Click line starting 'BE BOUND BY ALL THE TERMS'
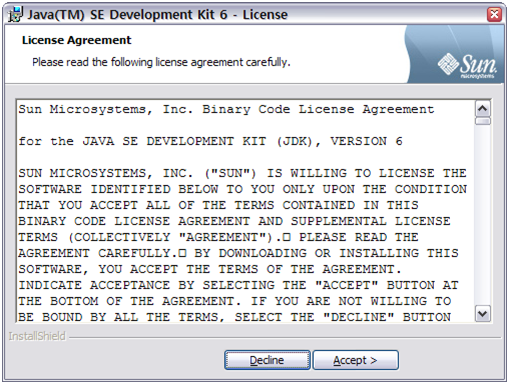Image resolution: width=509 pixels, height=384 pixels. coord(234,317)
